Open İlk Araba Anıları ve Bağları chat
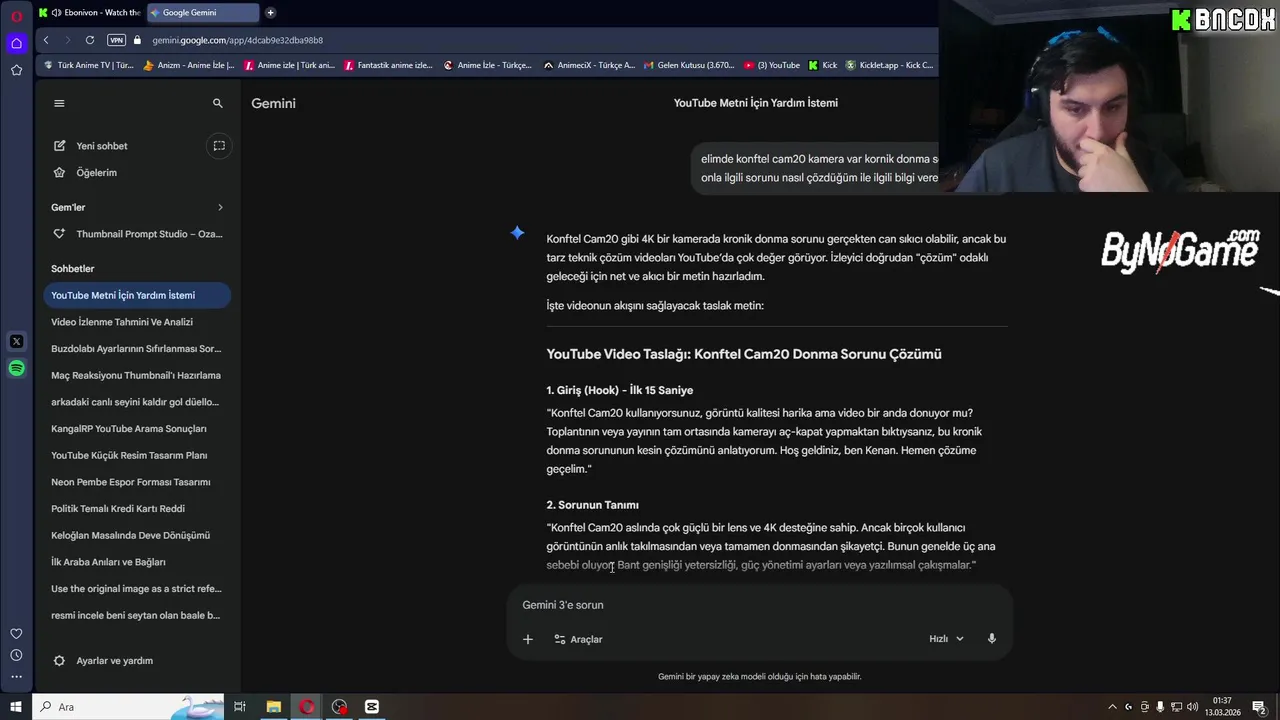This screenshot has height=720, width=1280. click(138, 562)
